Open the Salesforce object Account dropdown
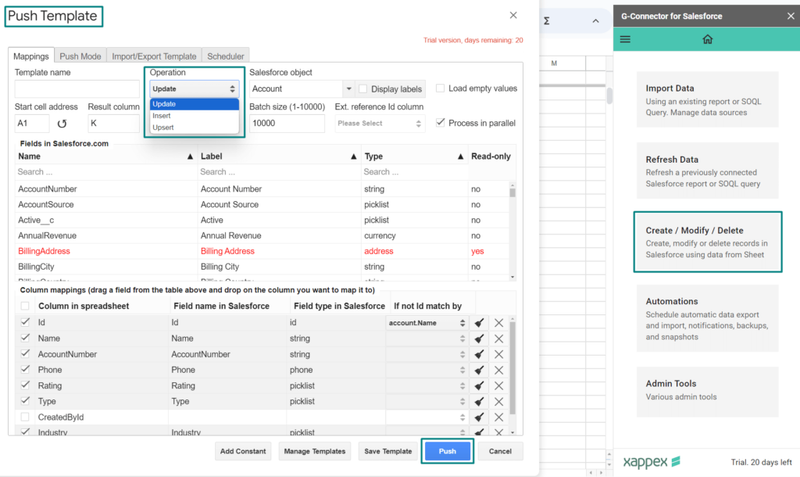The width and height of the screenshot is (800, 477). [x=348, y=89]
